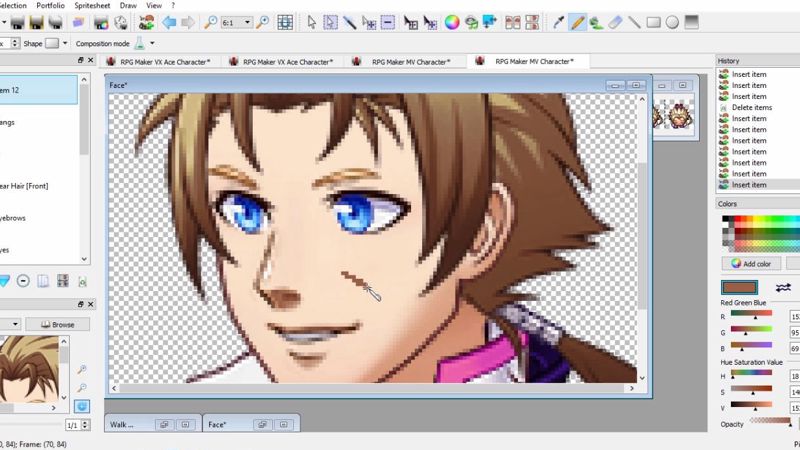Select the Magic Wand tool
The image size is (800, 450).
coord(349,22)
